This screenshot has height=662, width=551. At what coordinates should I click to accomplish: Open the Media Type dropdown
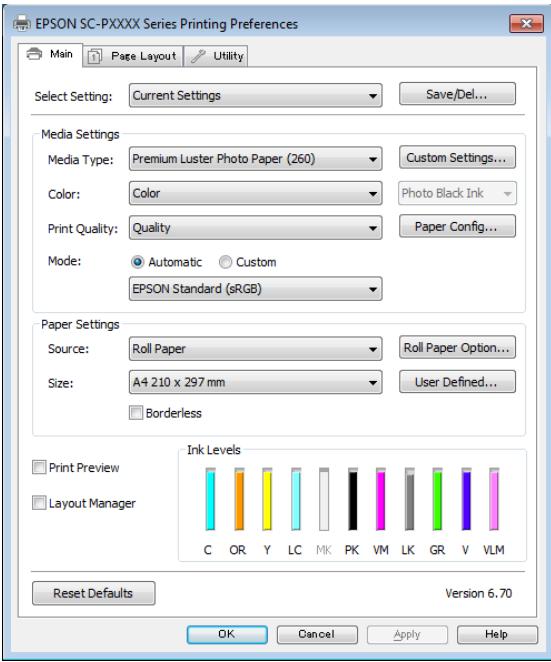point(255,159)
